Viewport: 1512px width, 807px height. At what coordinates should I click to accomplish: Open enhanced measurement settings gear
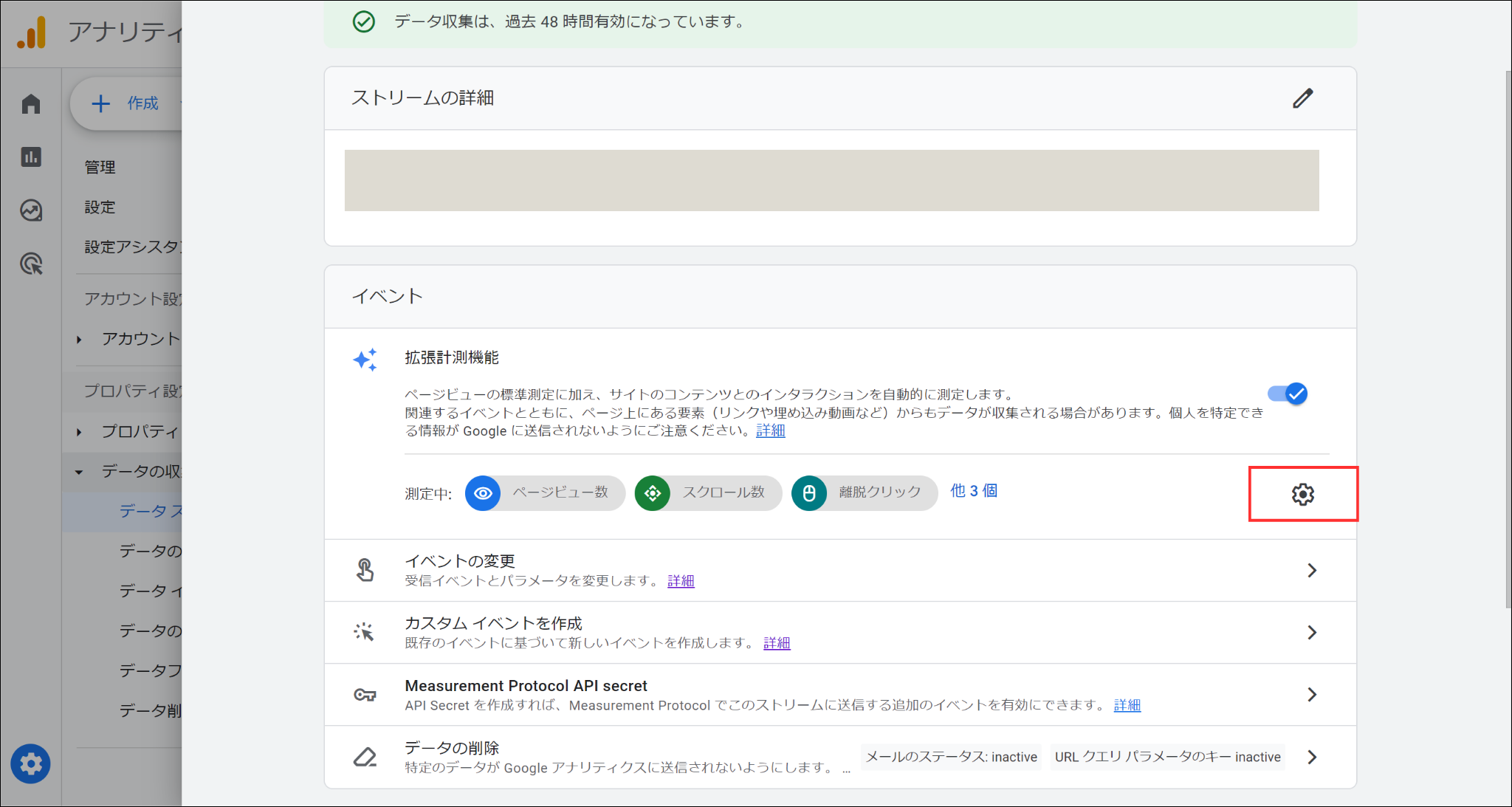(1303, 494)
